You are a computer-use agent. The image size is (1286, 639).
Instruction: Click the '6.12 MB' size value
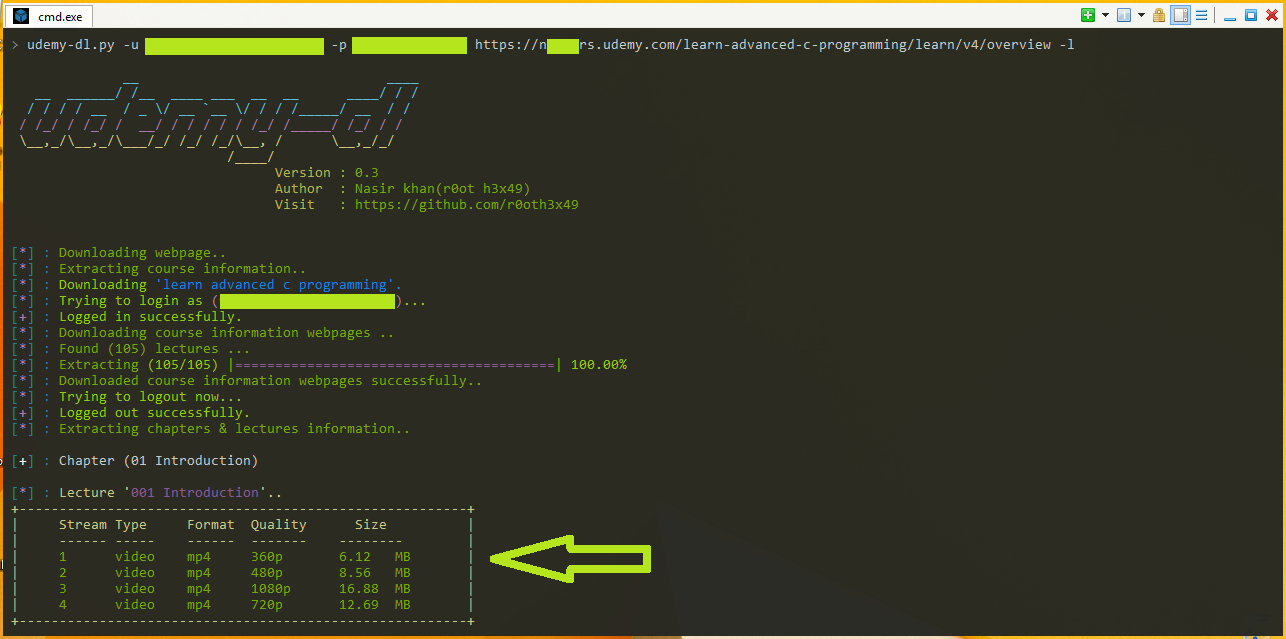tap(375, 557)
